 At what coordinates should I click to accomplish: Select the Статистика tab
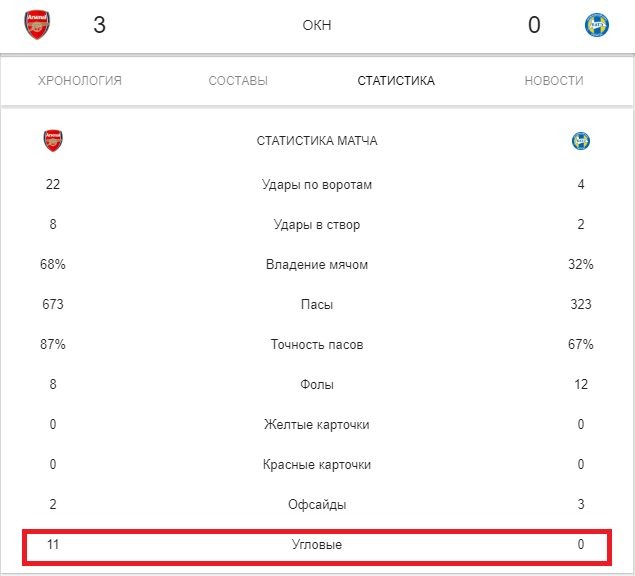tap(396, 81)
